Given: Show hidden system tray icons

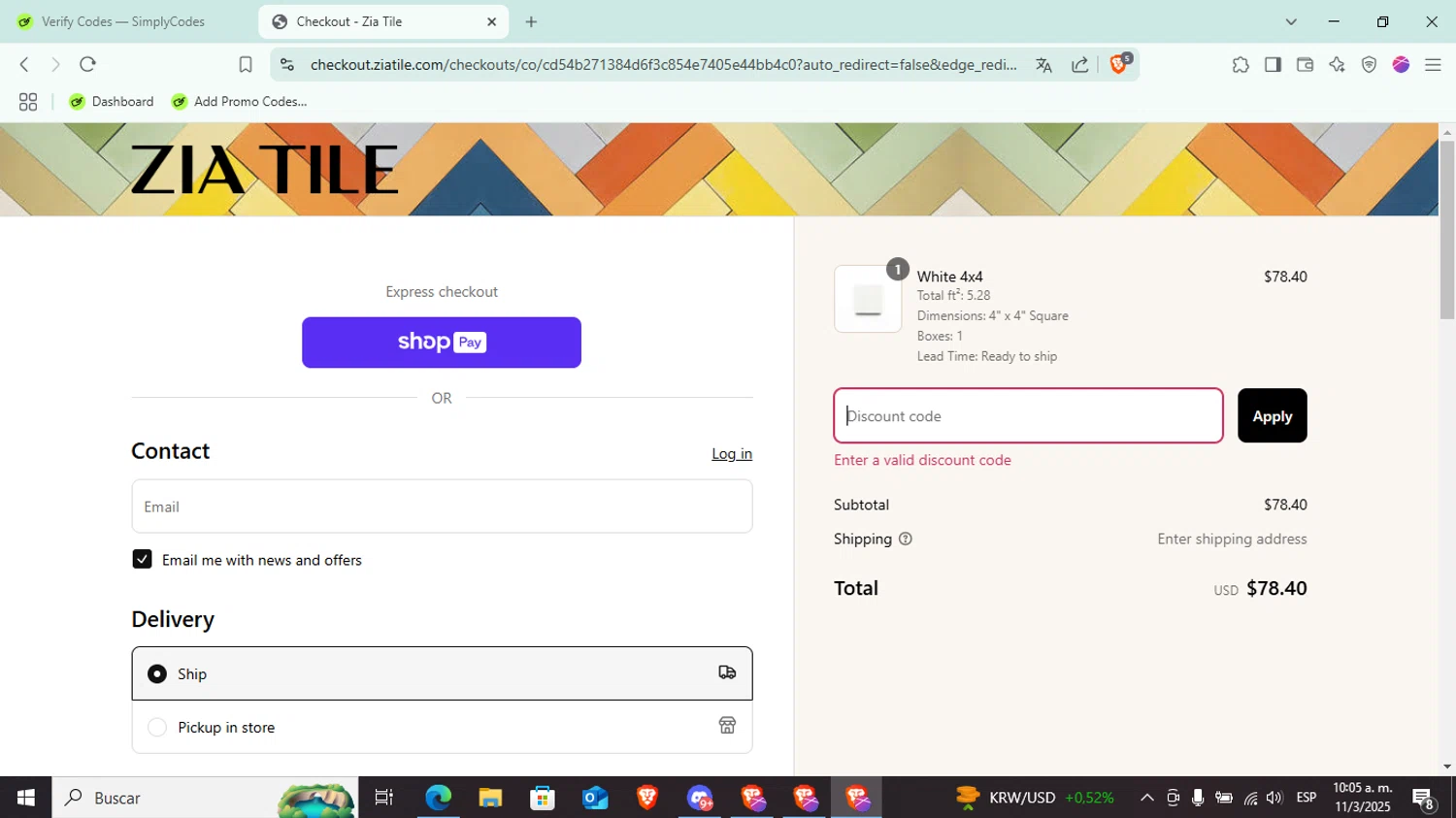Looking at the screenshot, I should [x=1146, y=798].
